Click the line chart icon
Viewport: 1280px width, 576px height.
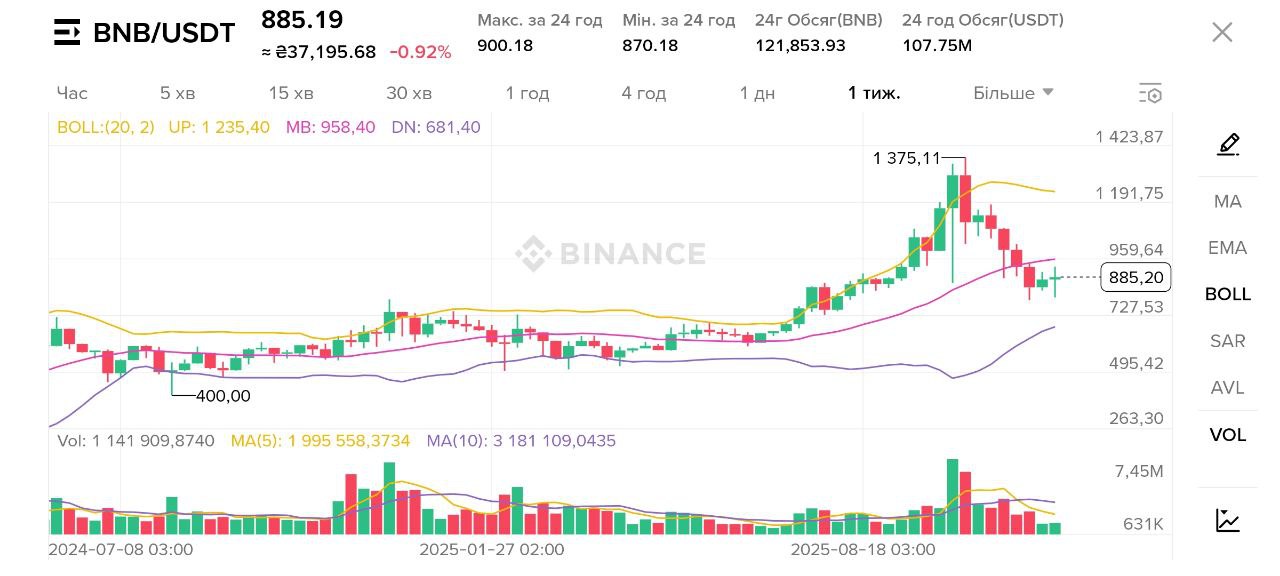(1228, 520)
